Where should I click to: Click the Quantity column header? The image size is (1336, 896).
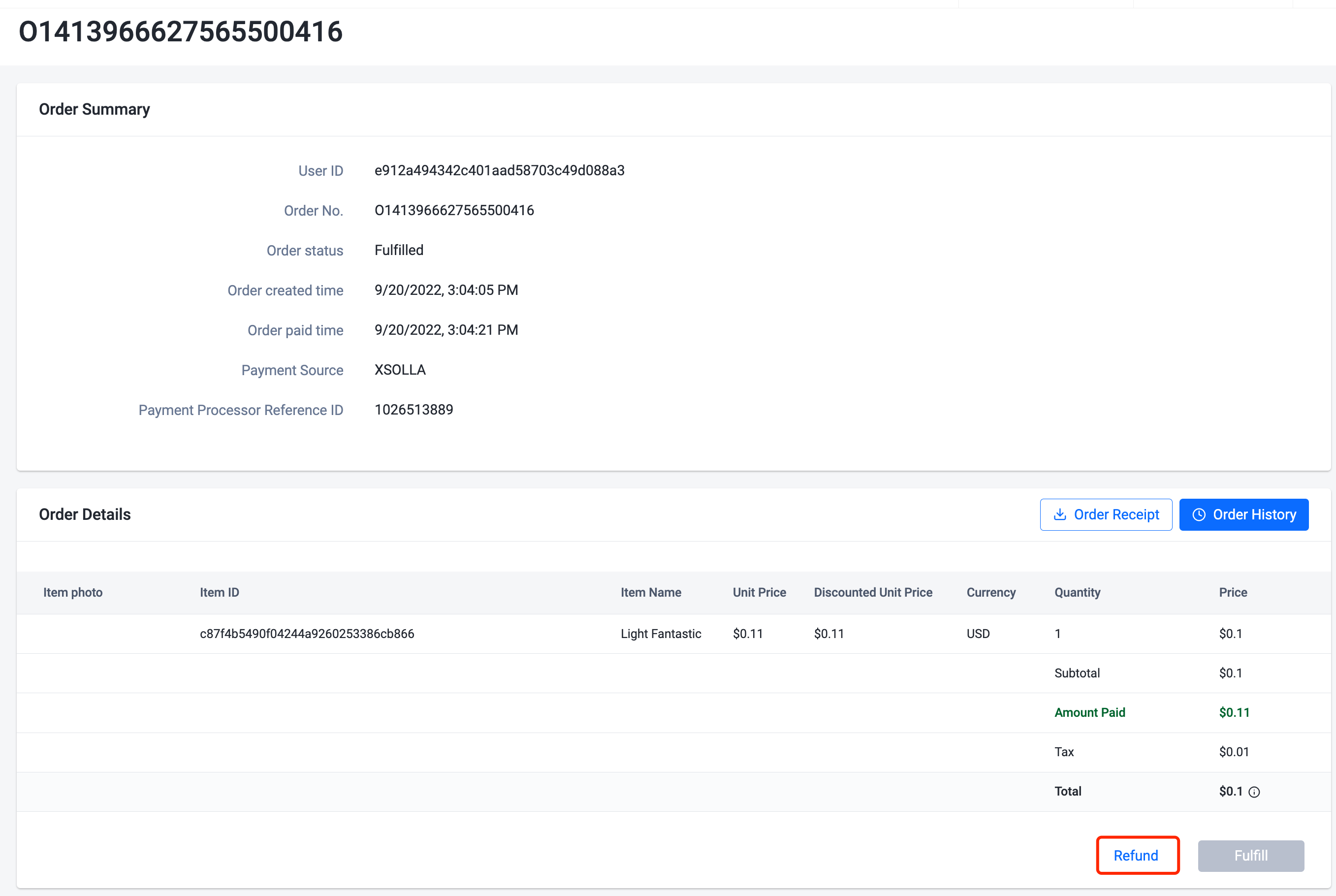[1077, 593]
